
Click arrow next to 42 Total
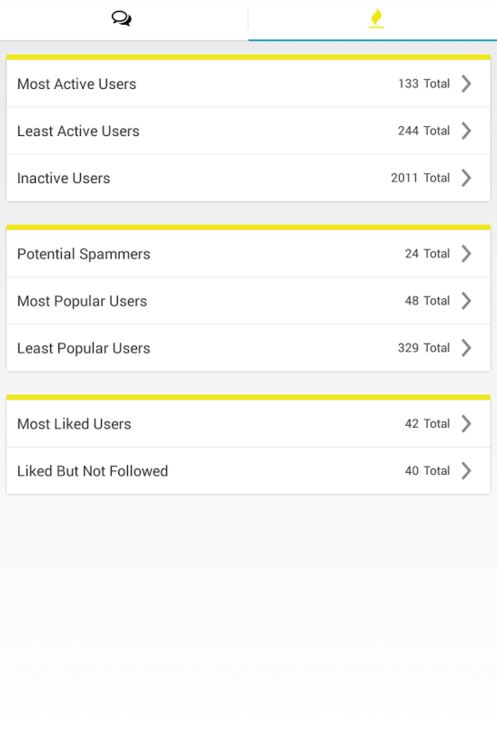tap(466, 423)
